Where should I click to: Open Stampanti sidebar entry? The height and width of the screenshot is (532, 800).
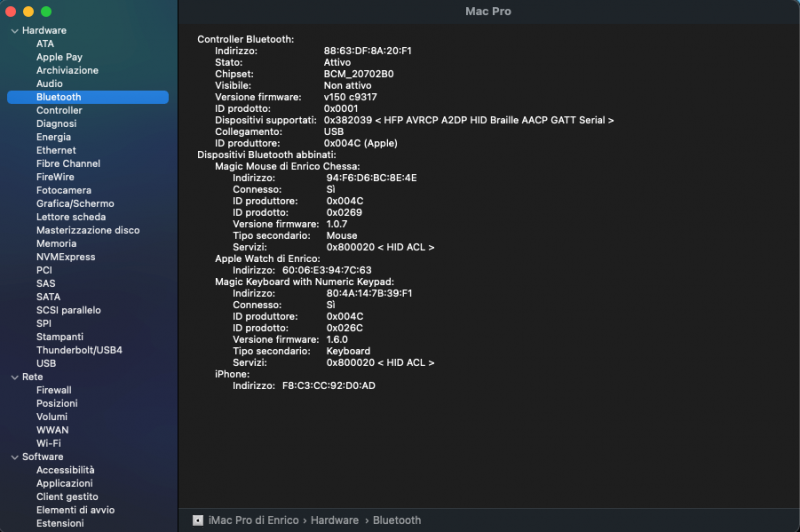pos(60,337)
